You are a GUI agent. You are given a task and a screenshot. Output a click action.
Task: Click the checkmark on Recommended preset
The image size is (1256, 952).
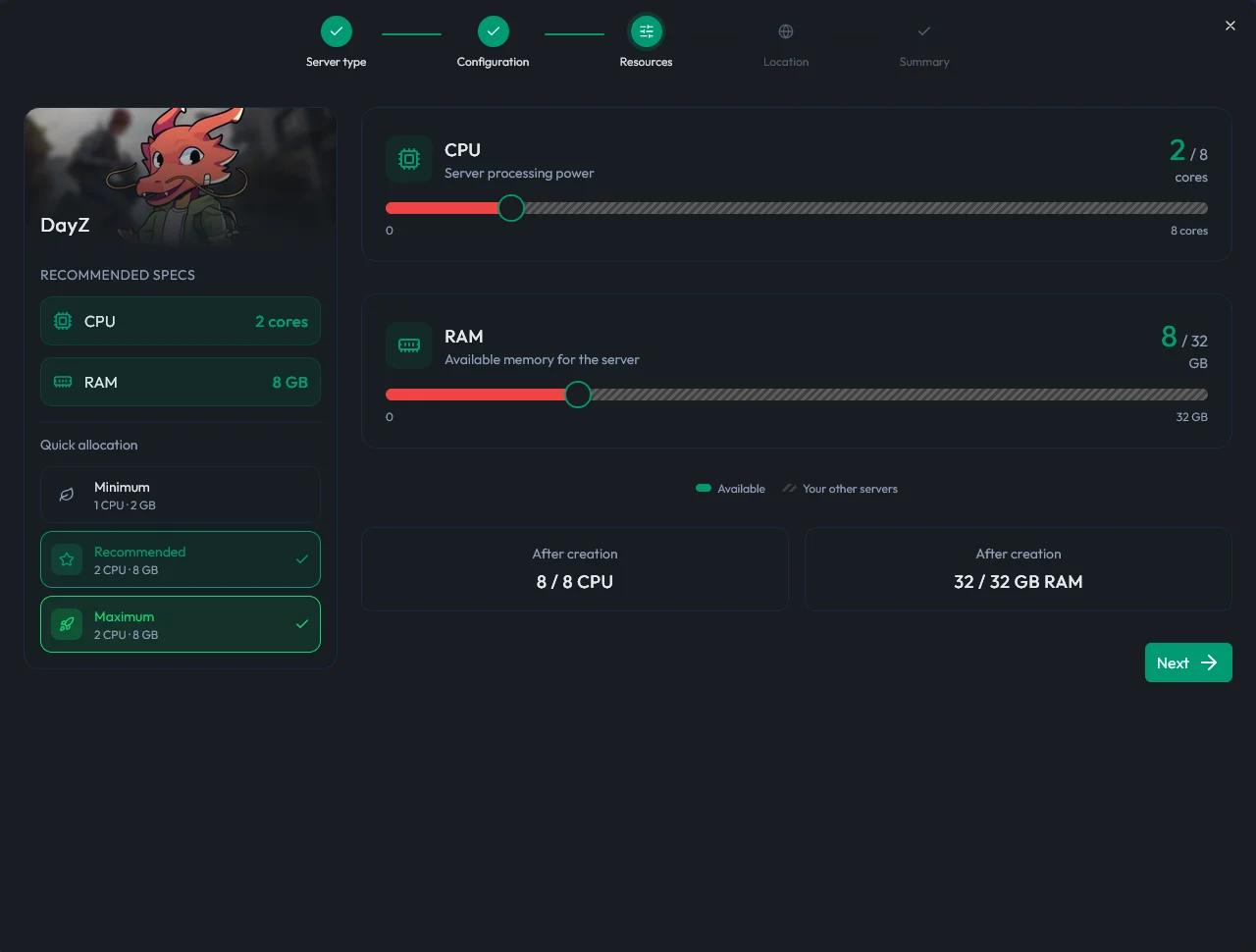(302, 559)
